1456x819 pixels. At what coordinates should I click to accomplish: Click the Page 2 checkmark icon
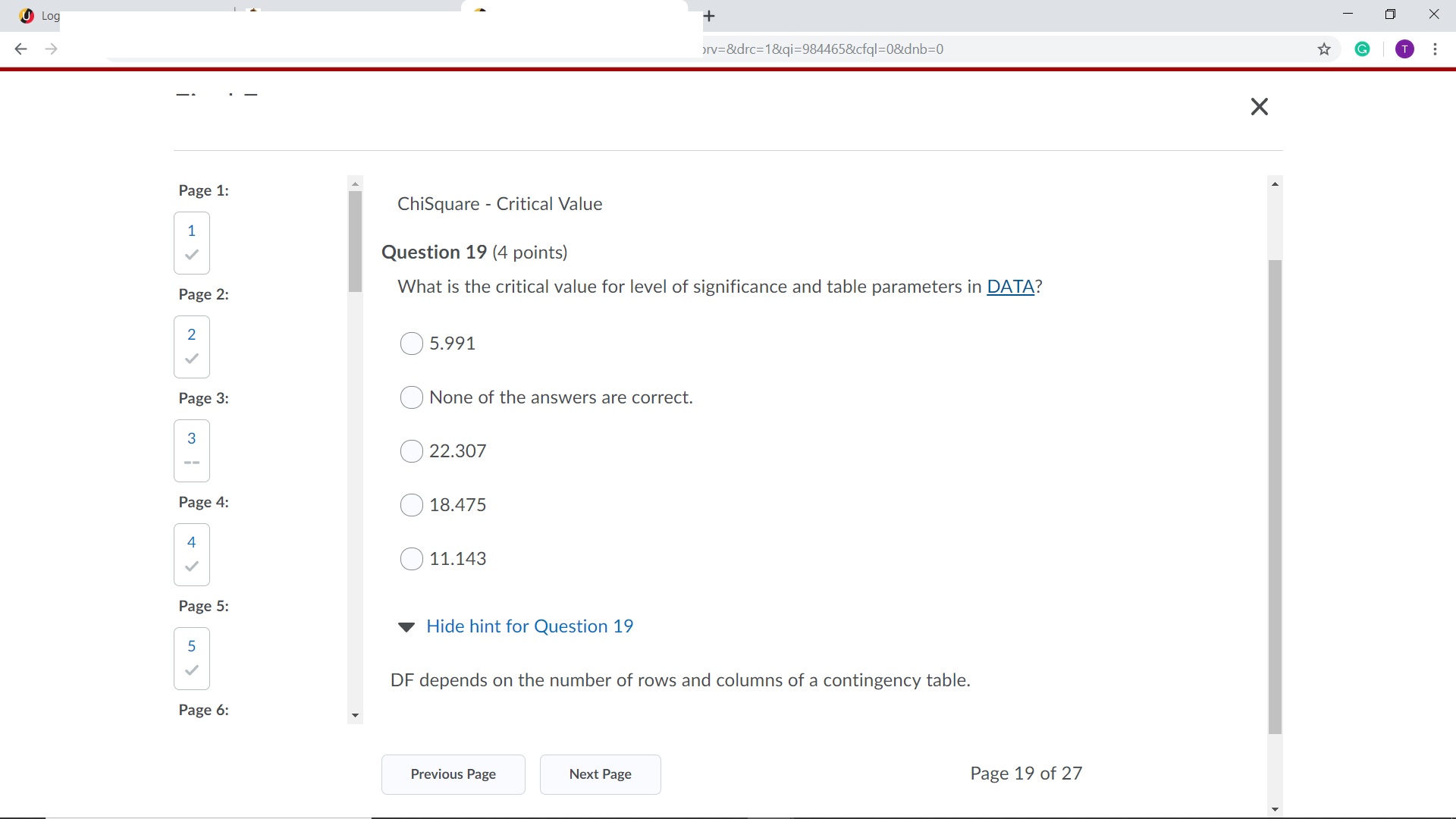[x=191, y=358]
